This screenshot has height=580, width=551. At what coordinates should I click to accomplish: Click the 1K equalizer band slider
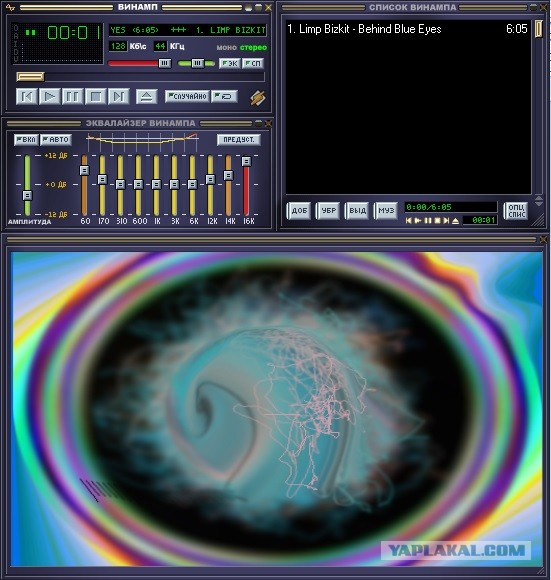coord(156,185)
